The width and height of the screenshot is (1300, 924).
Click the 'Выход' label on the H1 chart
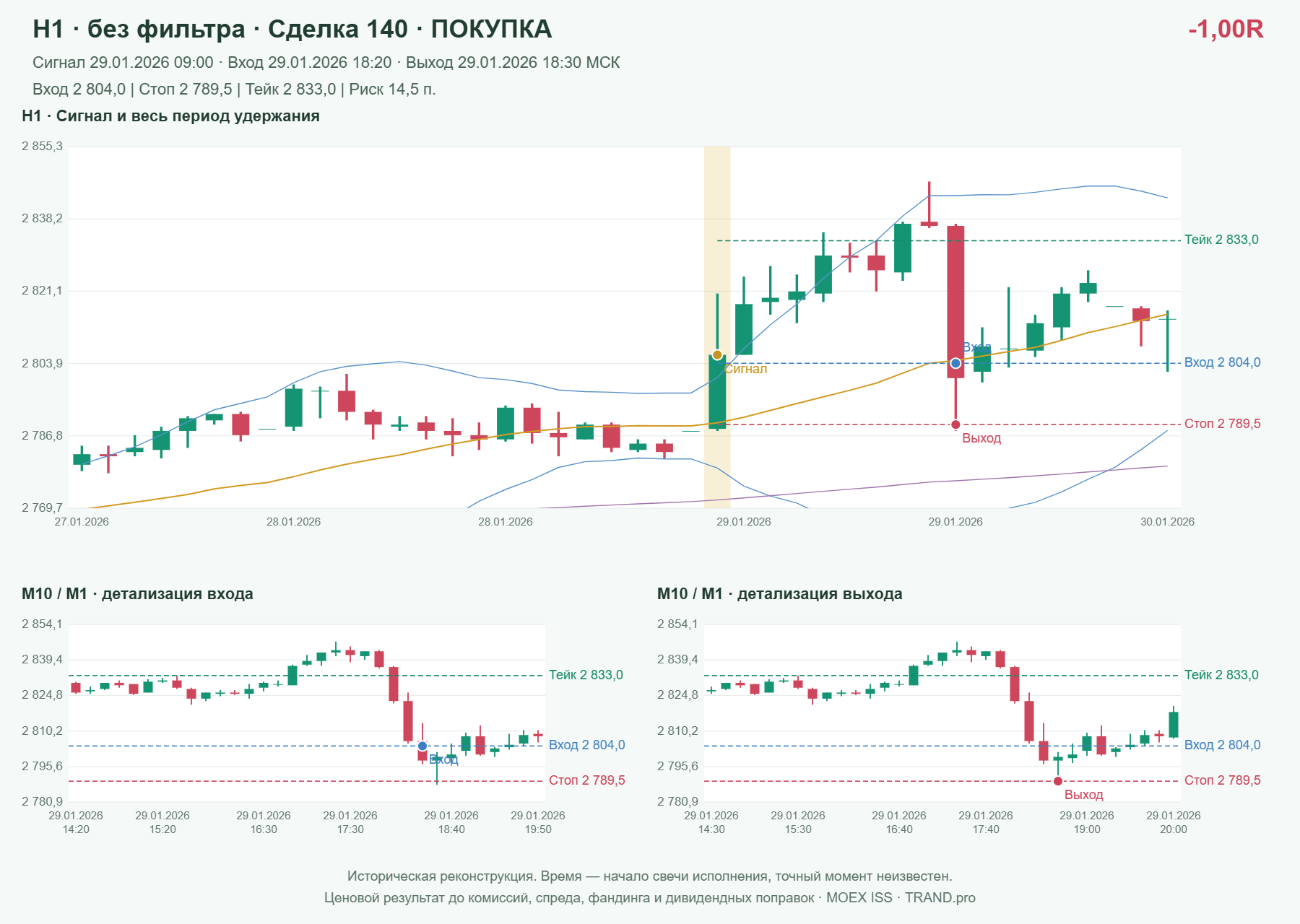981,438
